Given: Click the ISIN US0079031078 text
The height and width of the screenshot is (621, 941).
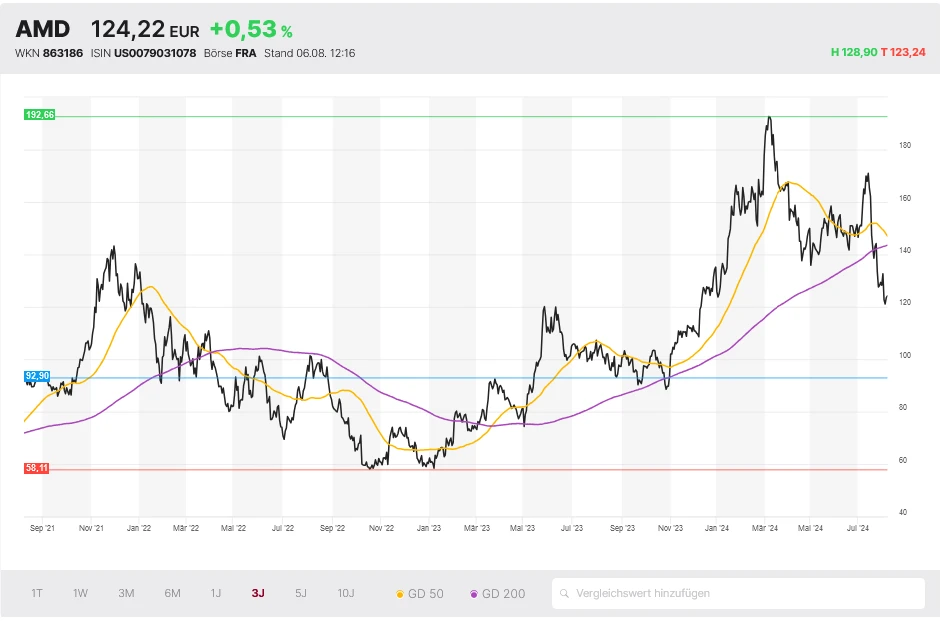Looking at the screenshot, I should click(x=143, y=53).
